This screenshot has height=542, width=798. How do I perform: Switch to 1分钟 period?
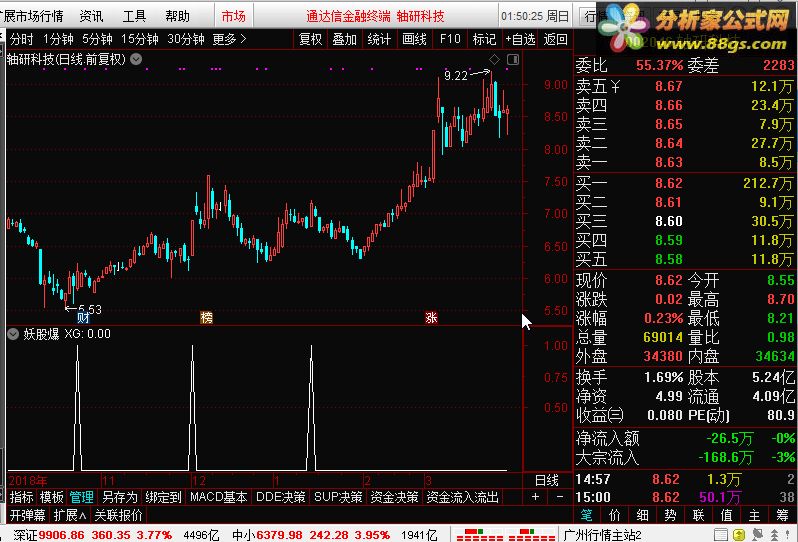(x=58, y=39)
